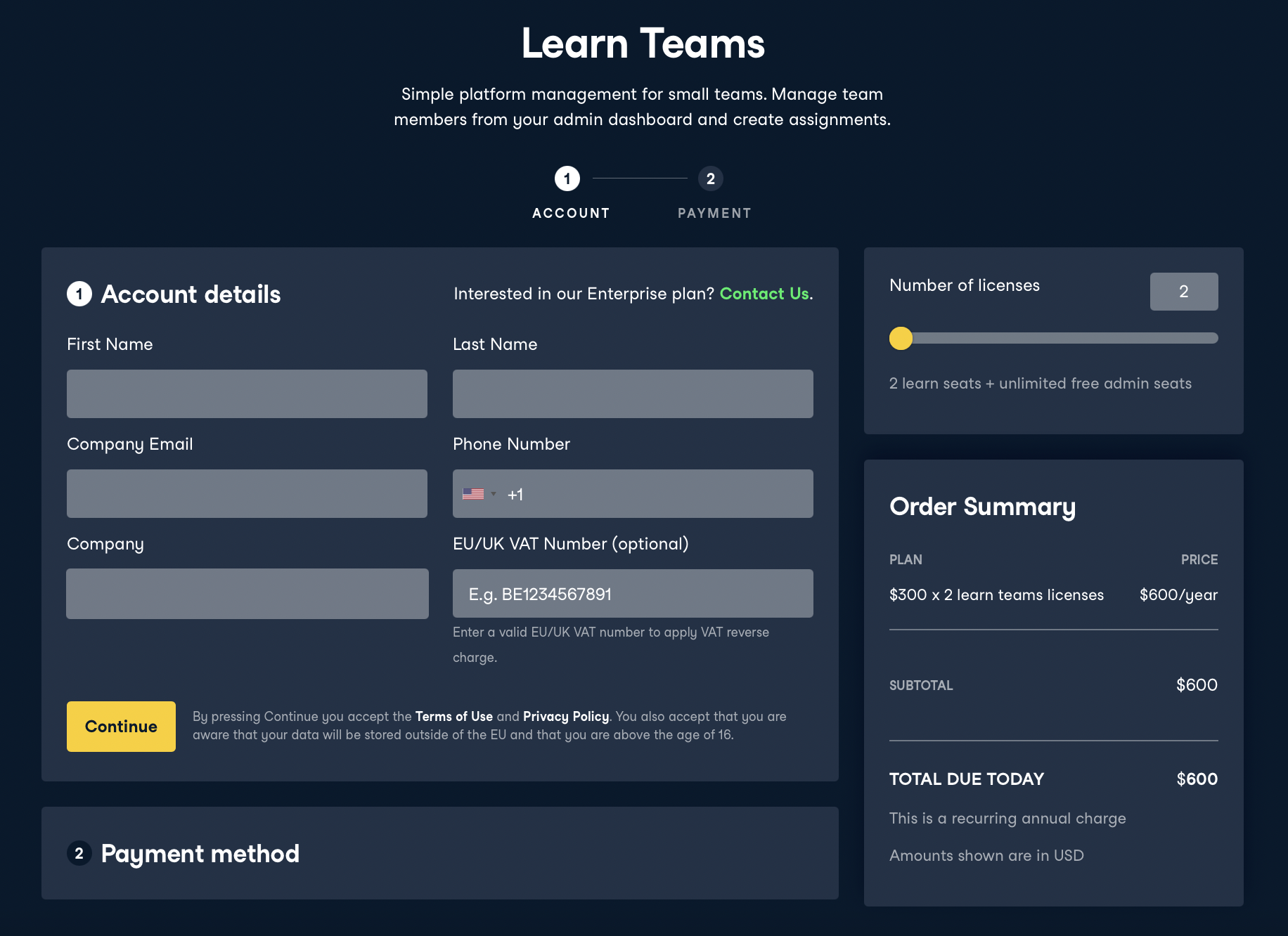
Task: Select the PAYMENT step label
Action: (x=714, y=213)
